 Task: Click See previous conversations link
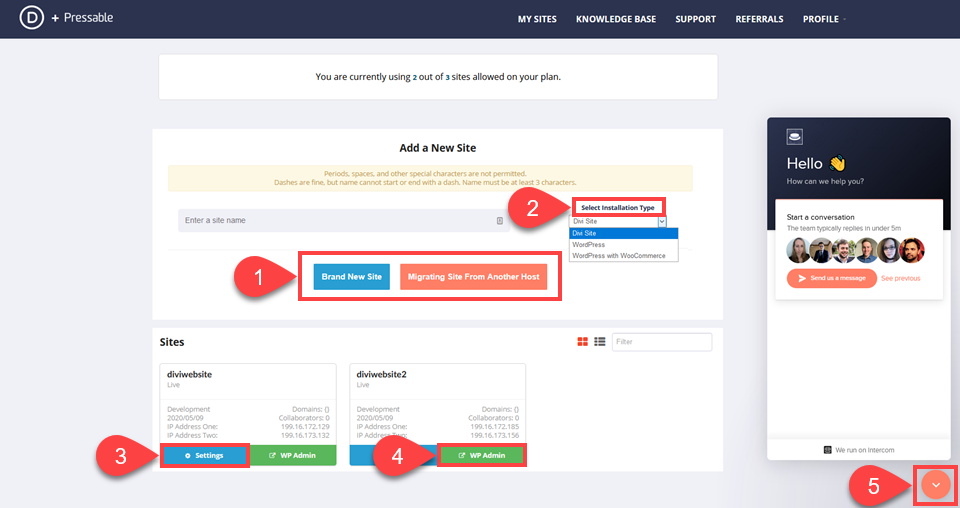click(900, 278)
